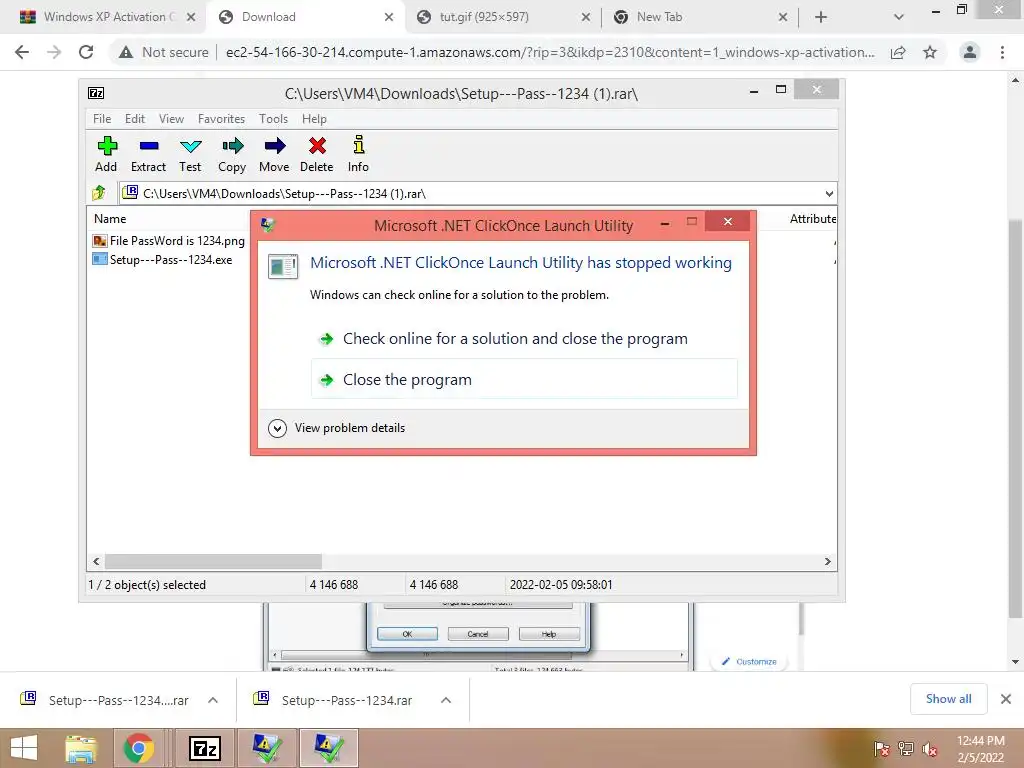The image size is (1024, 768).
Task: Expand options for Setup---Pass--1234.rar download
Action: point(446,700)
